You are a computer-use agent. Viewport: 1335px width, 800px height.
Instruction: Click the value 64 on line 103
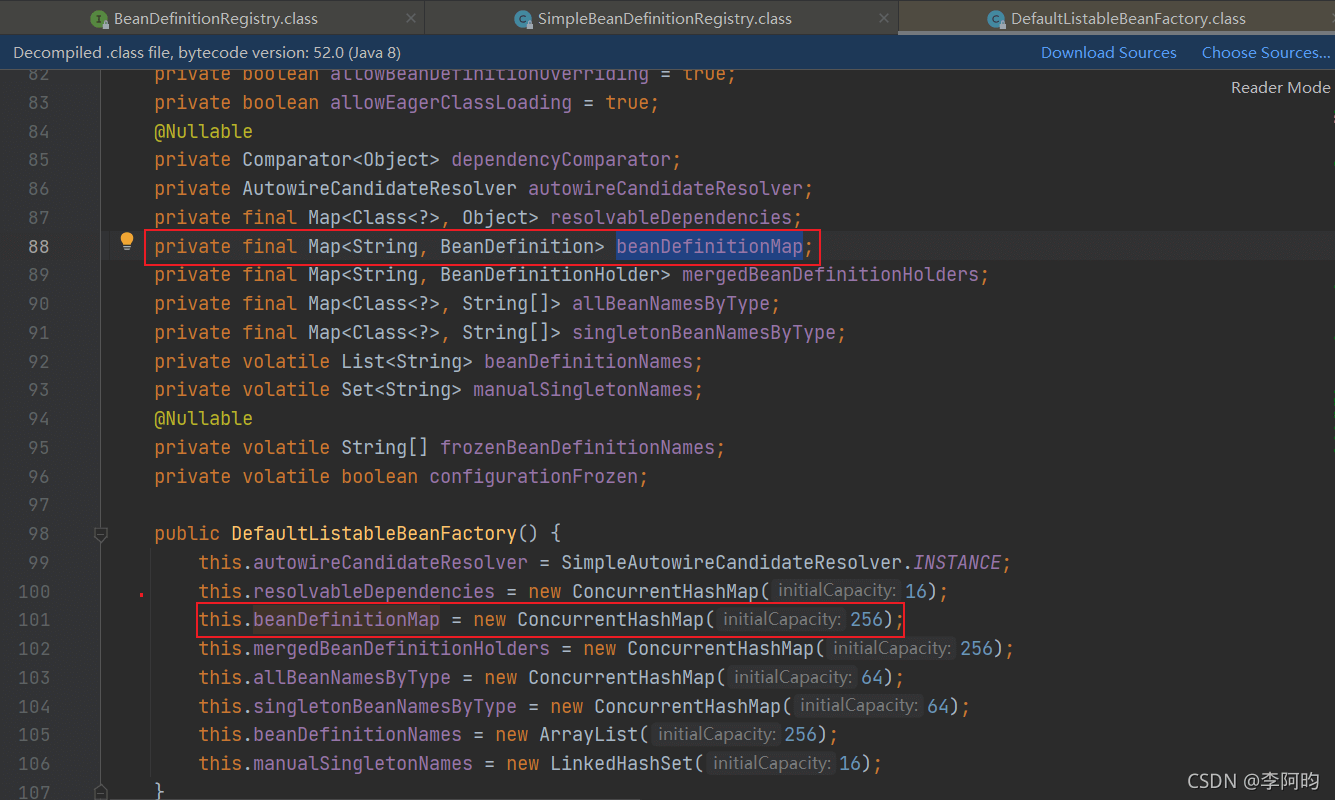click(x=873, y=677)
